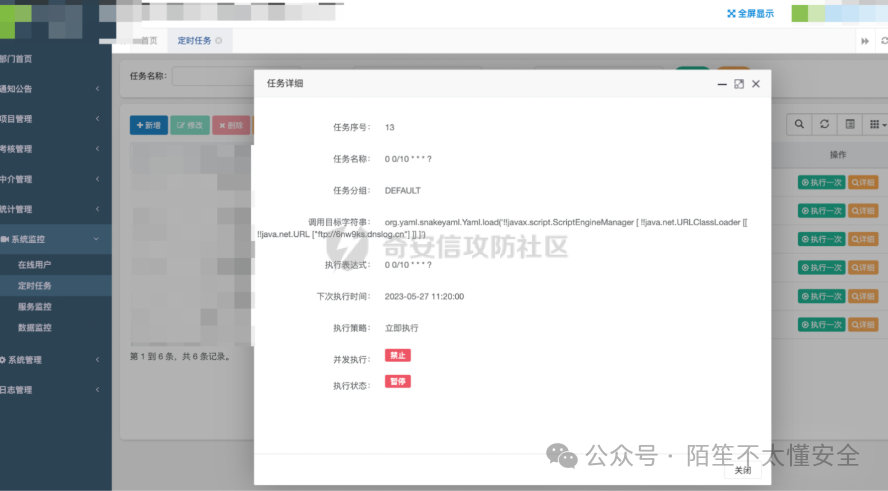Click the red 暂停 status badge

click(x=398, y=381)
